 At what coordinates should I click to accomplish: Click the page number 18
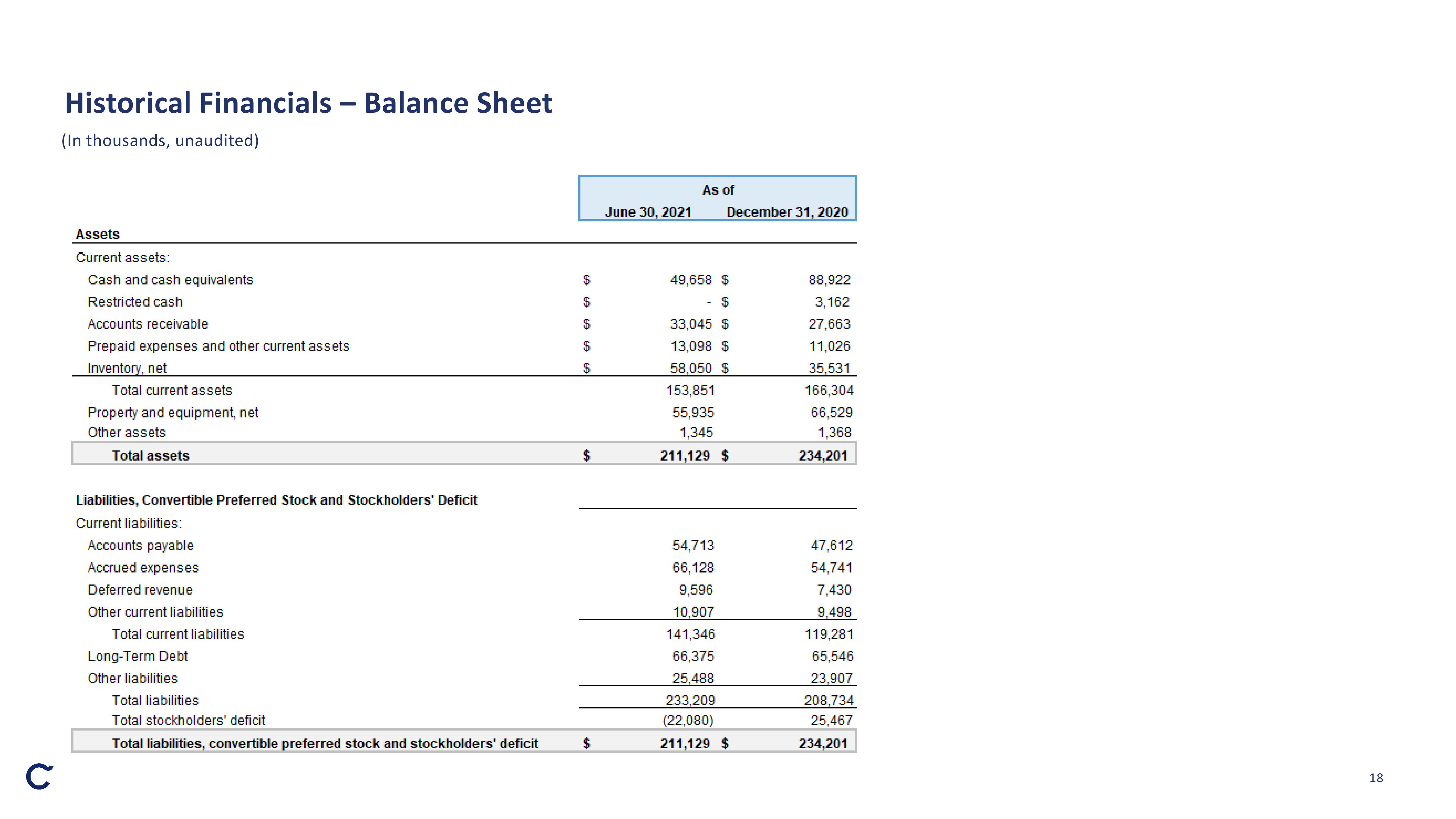(1376, 778)
